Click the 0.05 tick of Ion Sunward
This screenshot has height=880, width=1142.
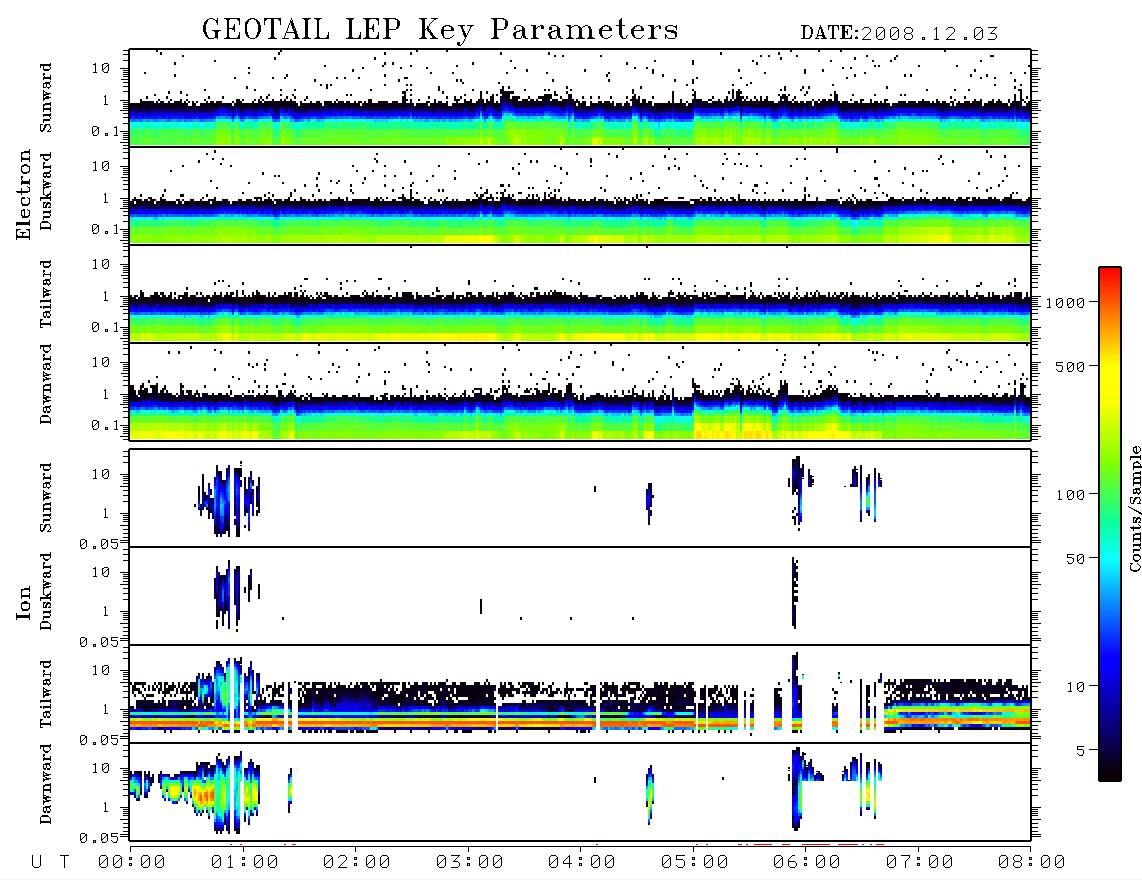(99, 543)
